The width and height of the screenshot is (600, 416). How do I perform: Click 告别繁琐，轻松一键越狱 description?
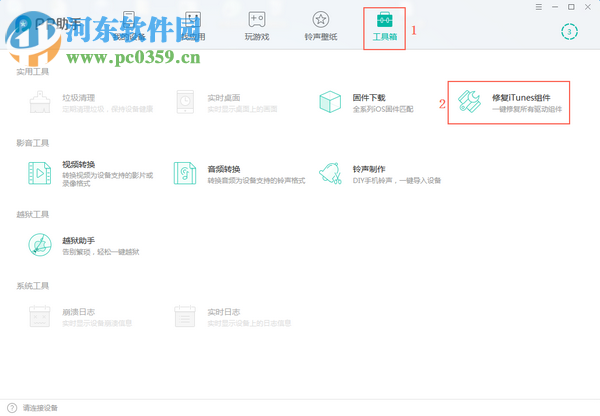point(101,252)
